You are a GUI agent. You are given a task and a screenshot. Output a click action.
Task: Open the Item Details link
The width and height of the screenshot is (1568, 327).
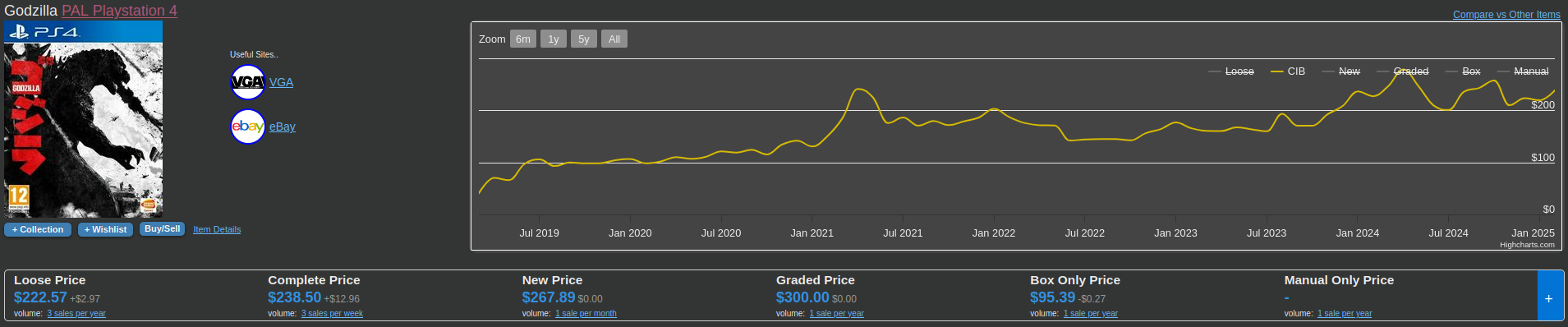pyautogui.click(x=217, y=229)
